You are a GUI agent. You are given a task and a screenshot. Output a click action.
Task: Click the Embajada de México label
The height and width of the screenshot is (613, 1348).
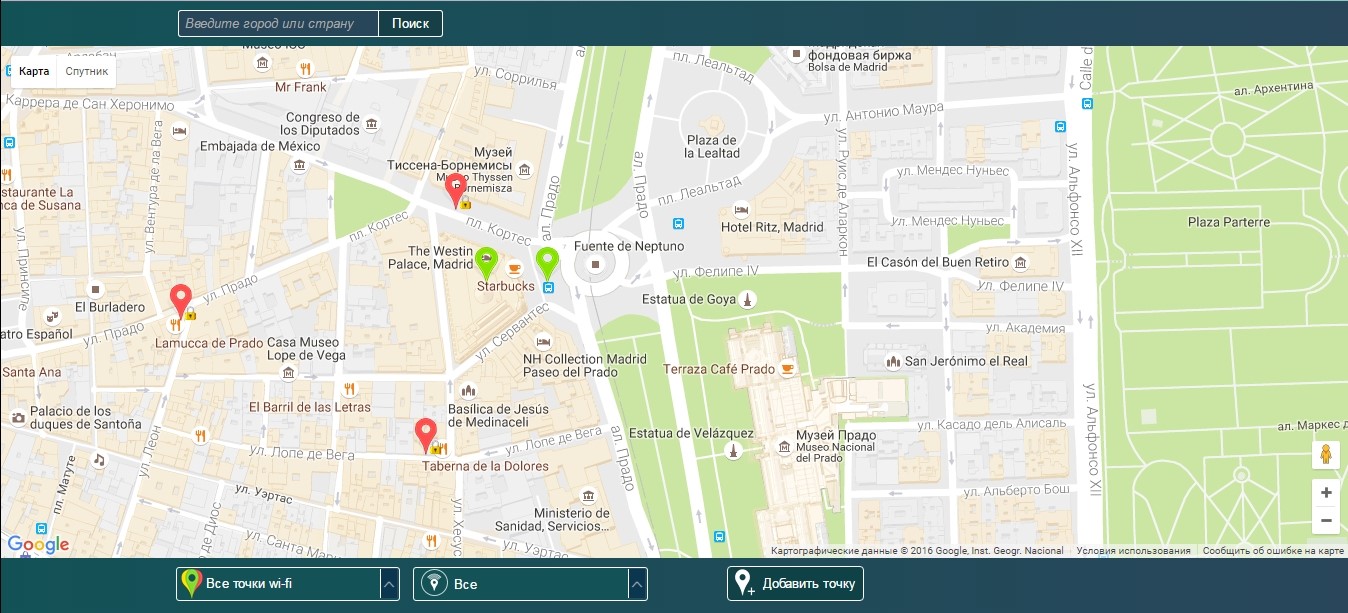pos(260,146)
